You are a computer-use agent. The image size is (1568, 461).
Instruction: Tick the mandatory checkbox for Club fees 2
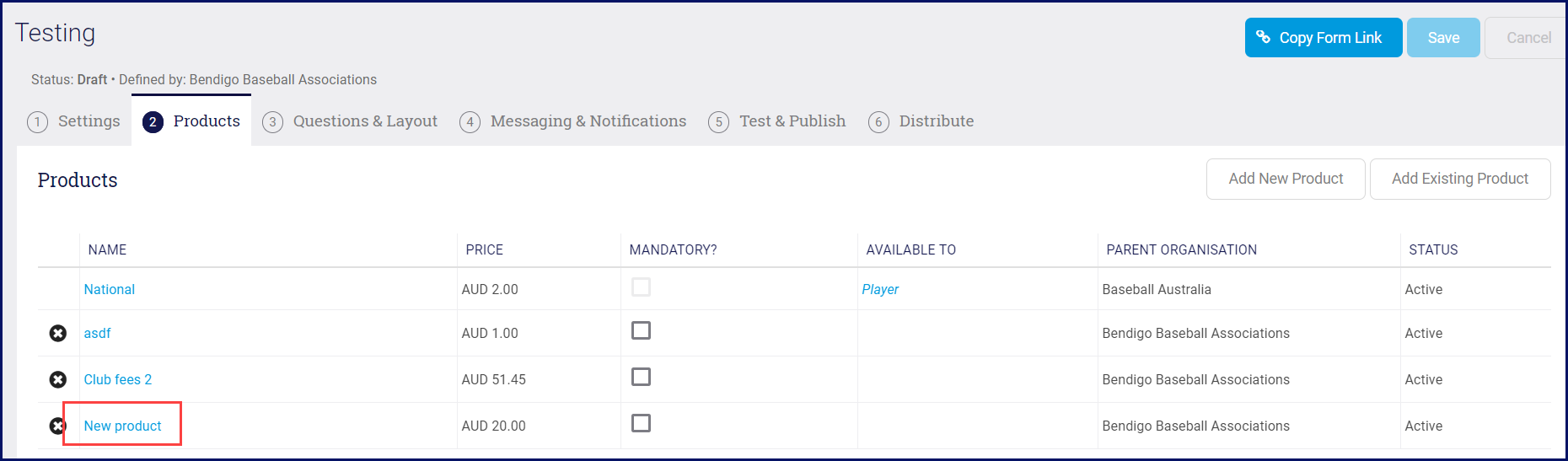(x=641, y=377)
